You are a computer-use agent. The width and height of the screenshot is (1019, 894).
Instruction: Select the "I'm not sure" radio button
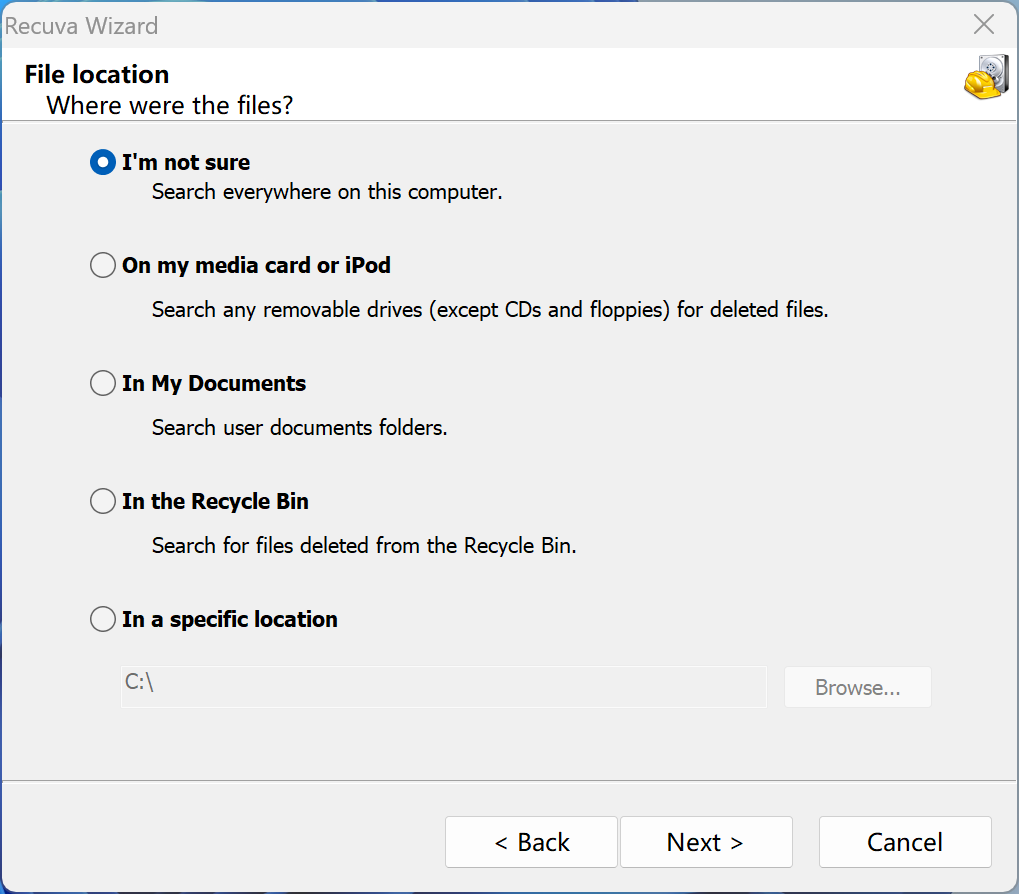103,162
